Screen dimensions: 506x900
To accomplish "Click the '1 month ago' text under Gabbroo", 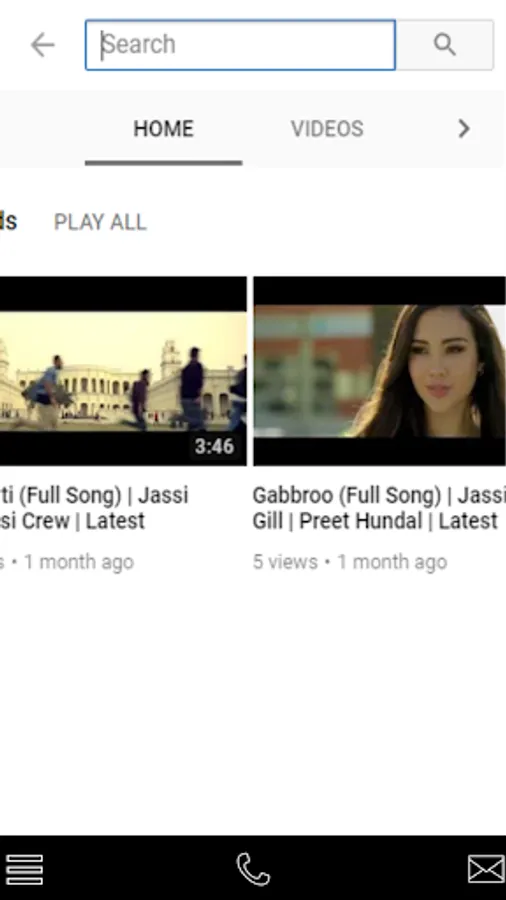I will (392, 562).
